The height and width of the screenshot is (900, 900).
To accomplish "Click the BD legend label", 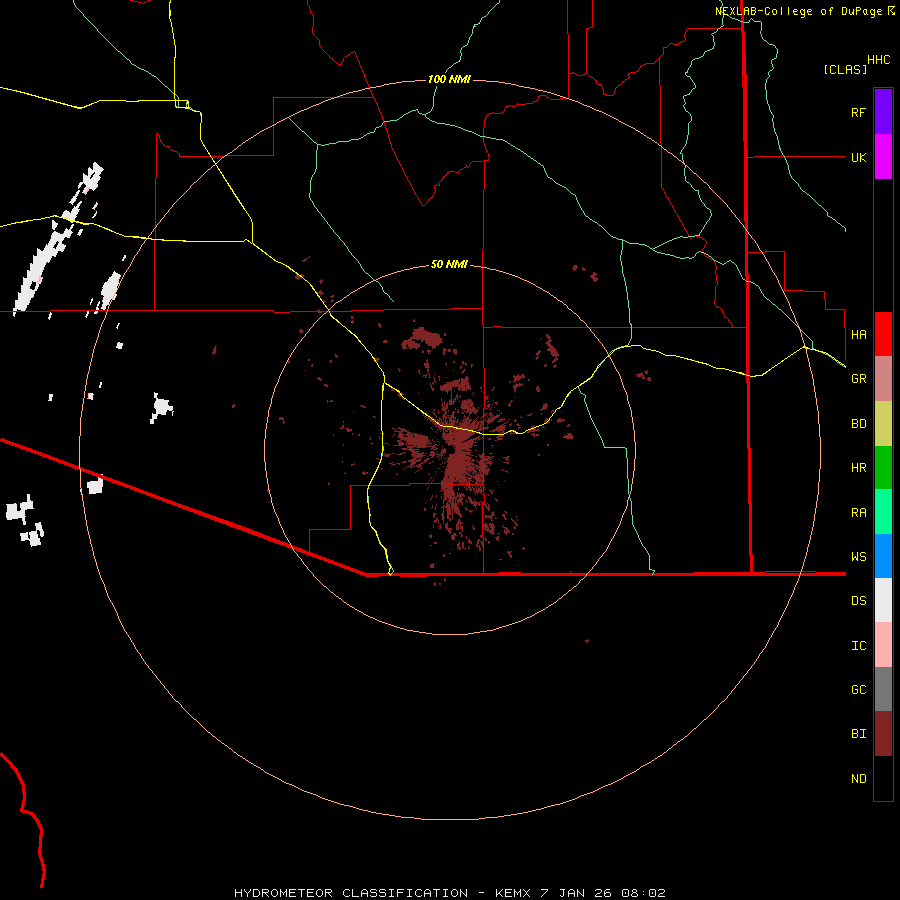I will (x=858, y=424).
